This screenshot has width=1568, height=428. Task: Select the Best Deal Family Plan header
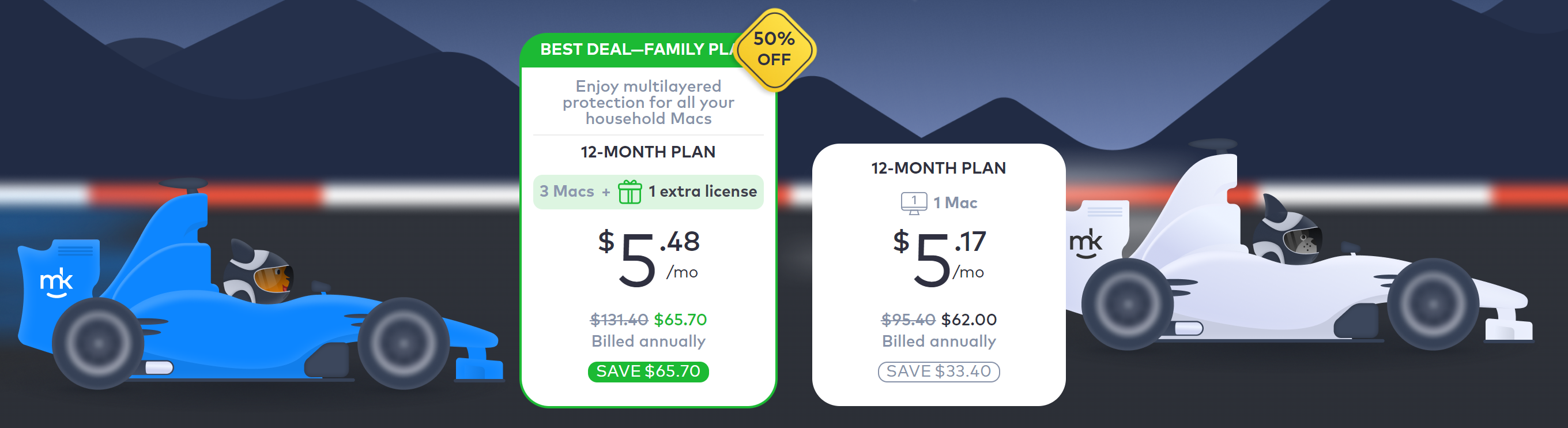coord(636,49)
